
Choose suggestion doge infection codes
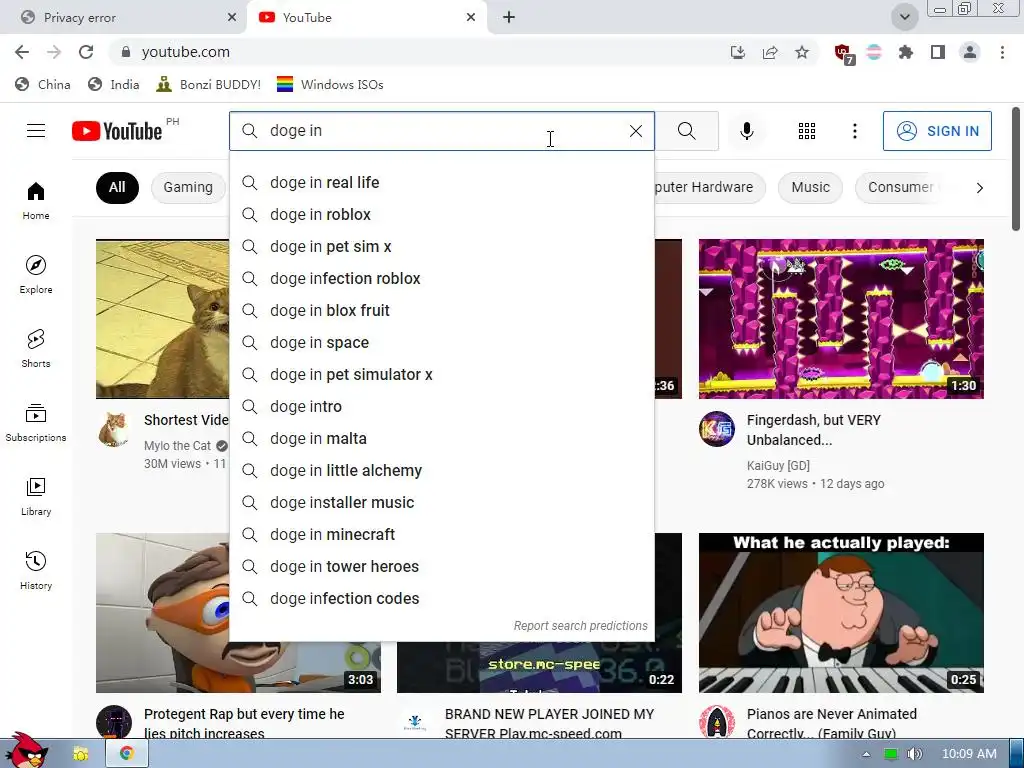point(442,599)
